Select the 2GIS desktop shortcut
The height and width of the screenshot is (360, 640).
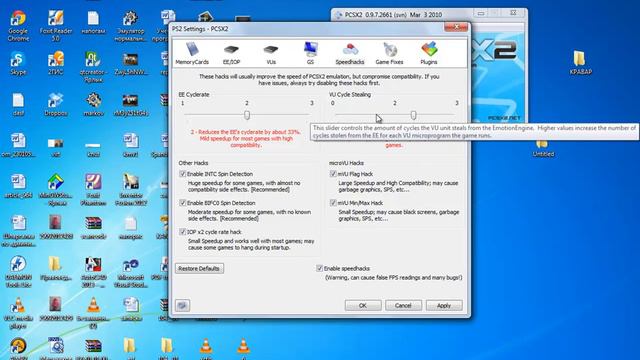click(x=56, y=63)
